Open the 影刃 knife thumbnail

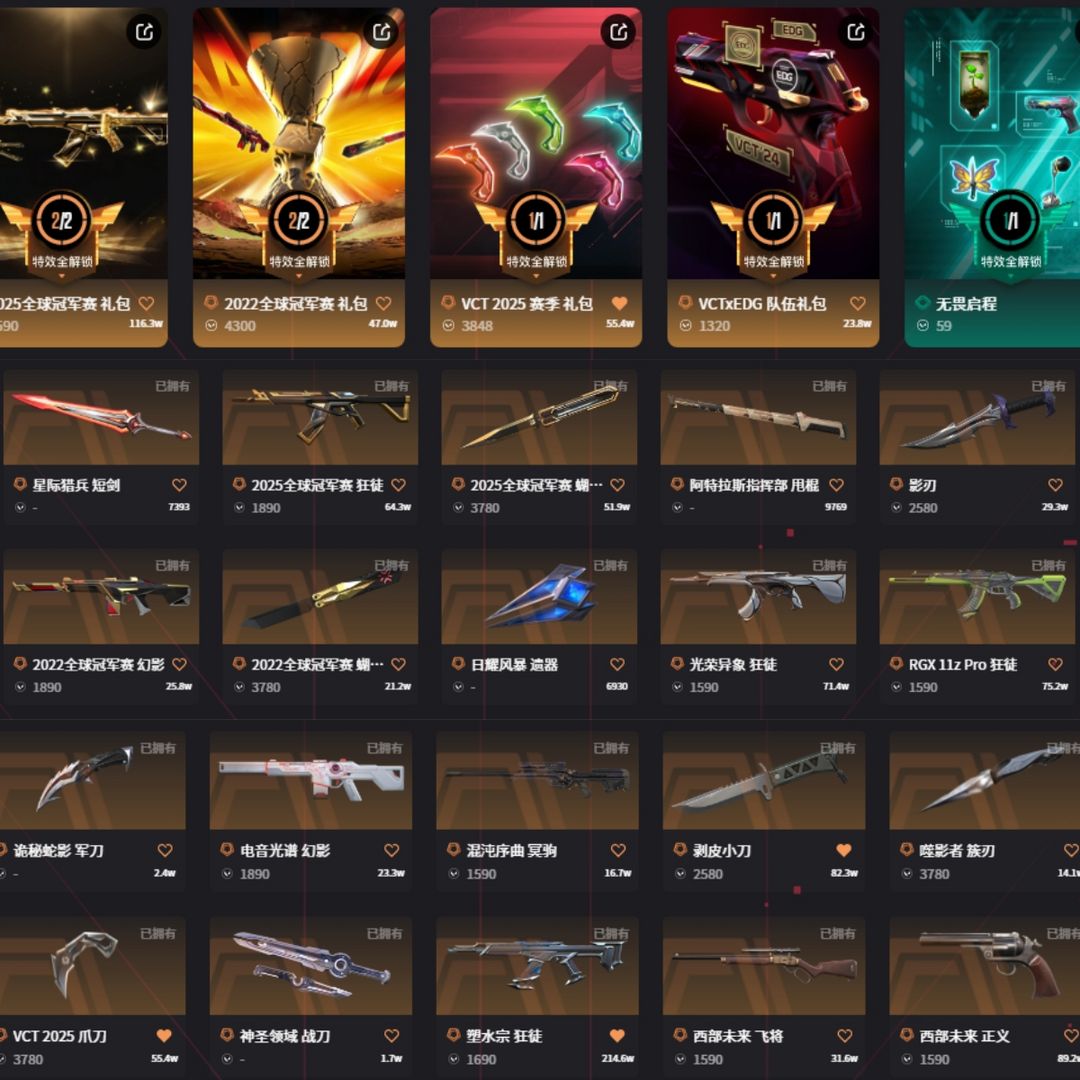(977, 417)
